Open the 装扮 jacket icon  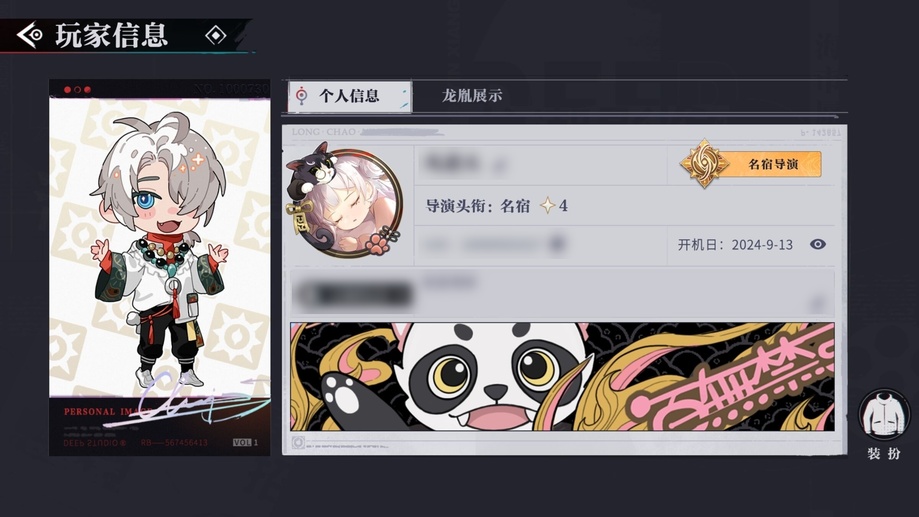(884, 415)
